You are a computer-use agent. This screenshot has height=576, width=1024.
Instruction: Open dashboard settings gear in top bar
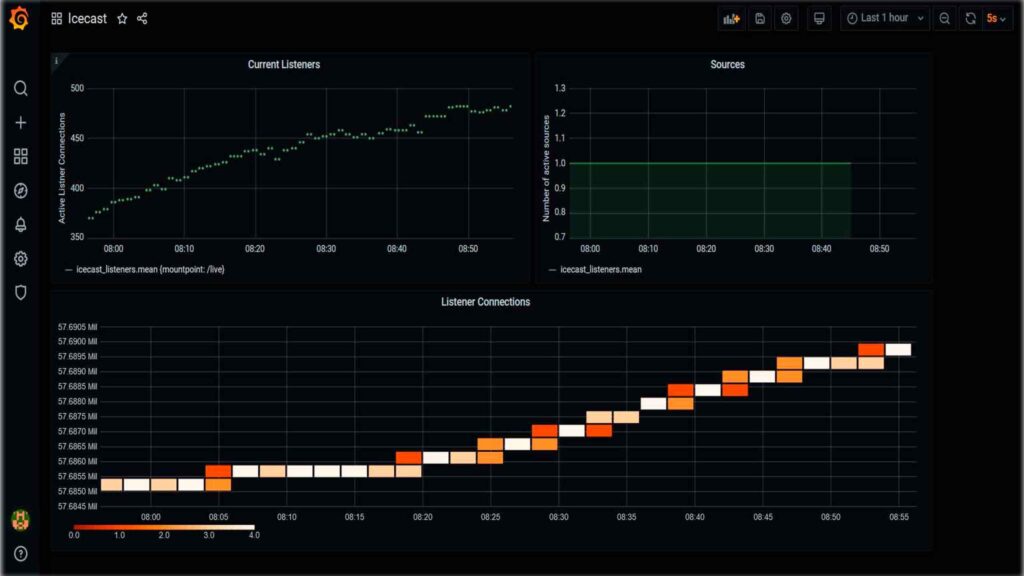click(786, 19)
